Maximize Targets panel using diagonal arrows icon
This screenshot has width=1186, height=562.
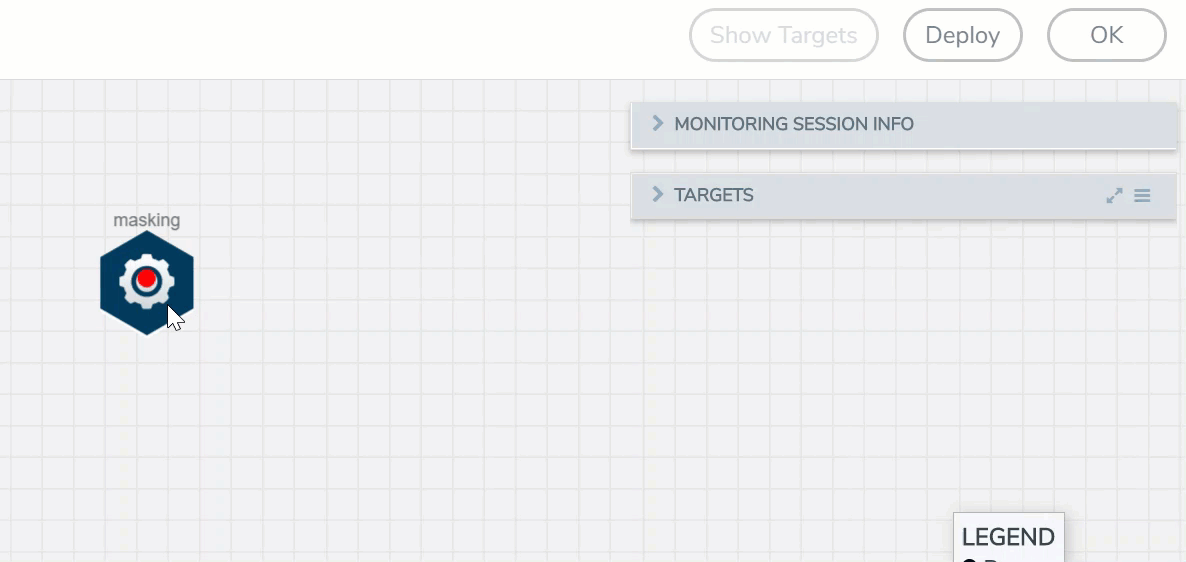[x=1114, y=196]
